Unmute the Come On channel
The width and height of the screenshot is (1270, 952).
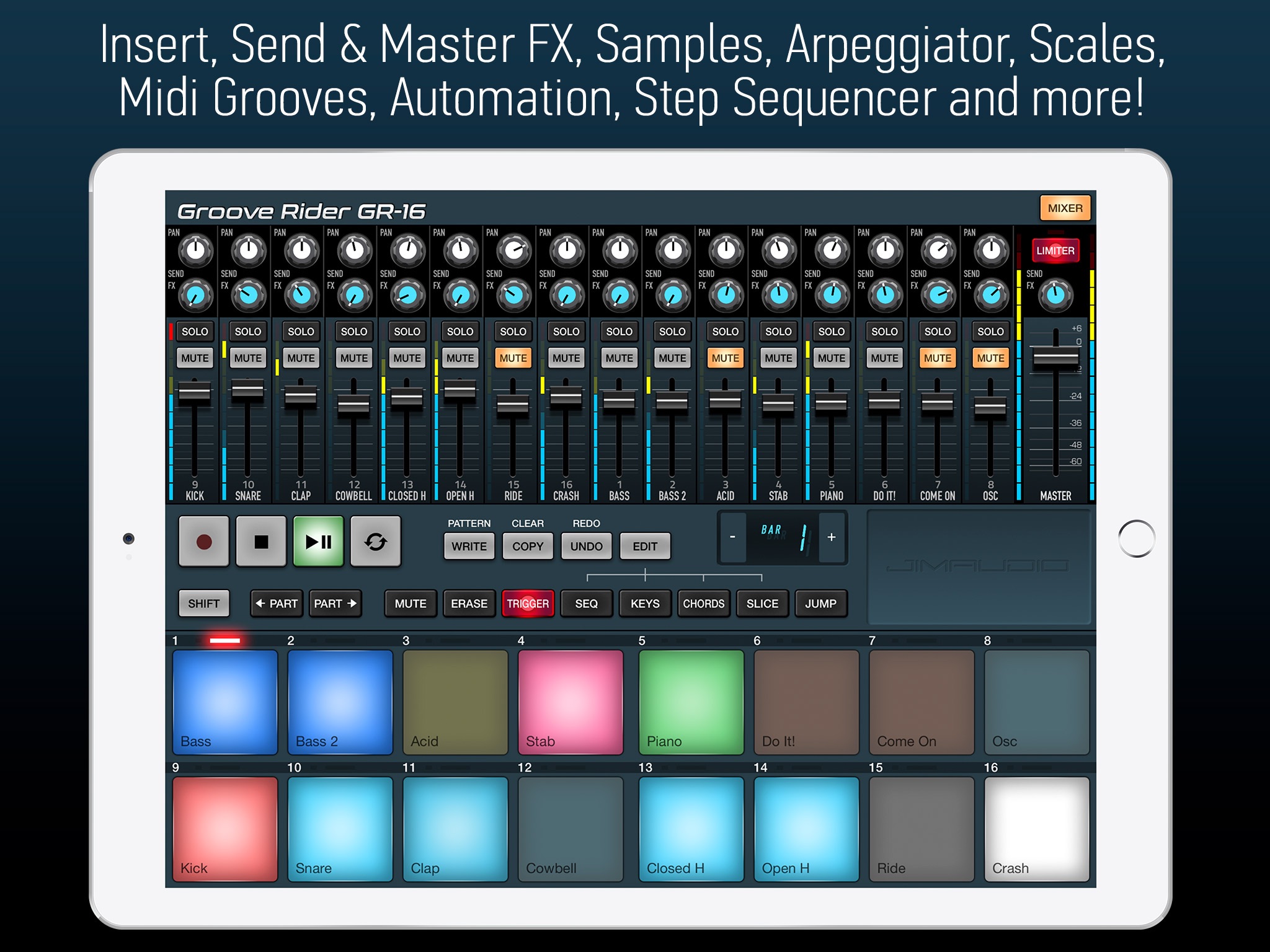938,358
